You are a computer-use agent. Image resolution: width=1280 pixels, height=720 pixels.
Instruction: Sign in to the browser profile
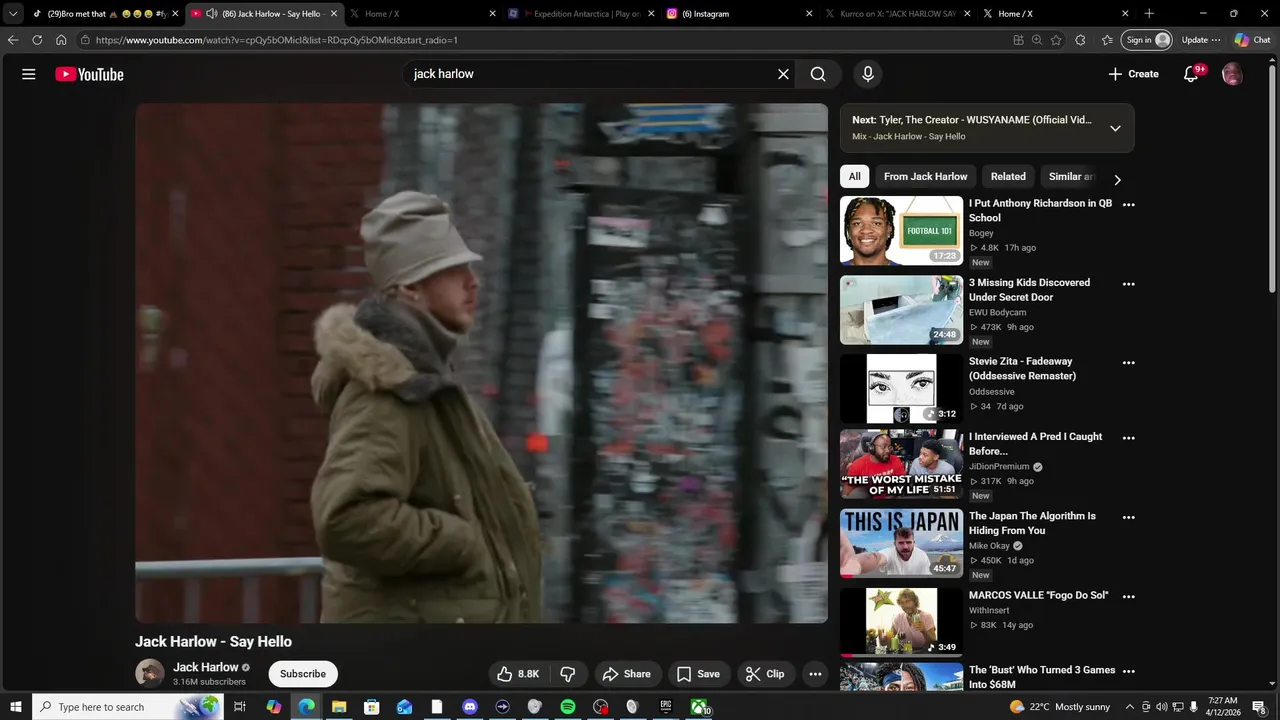tap(1147, 40)
